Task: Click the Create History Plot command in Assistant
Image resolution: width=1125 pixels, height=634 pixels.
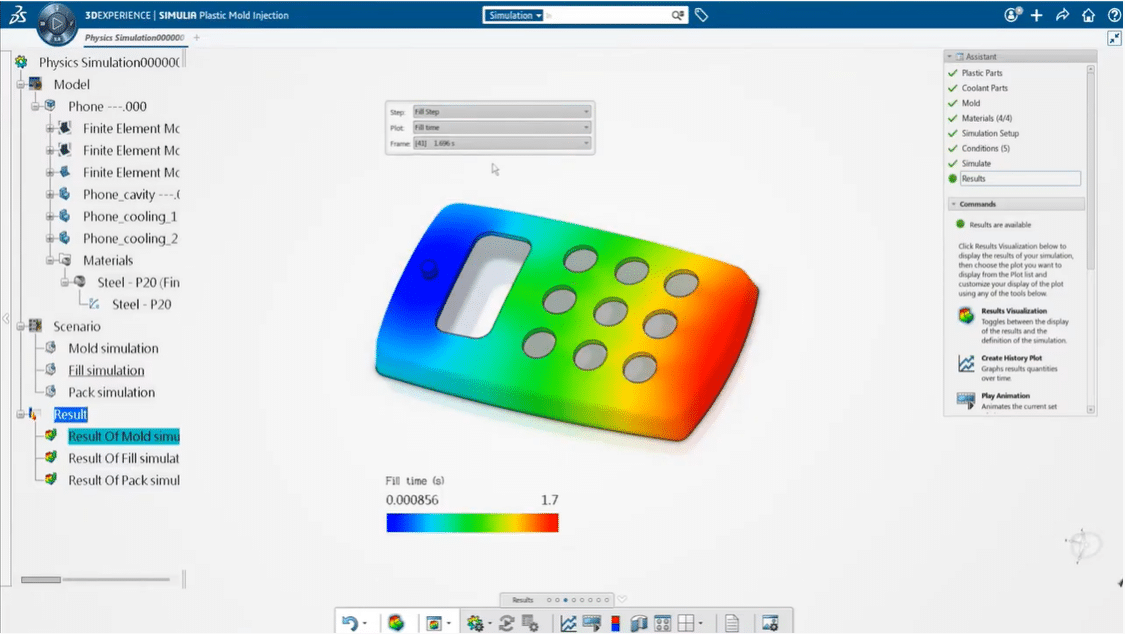Action: coord(1011,358)
